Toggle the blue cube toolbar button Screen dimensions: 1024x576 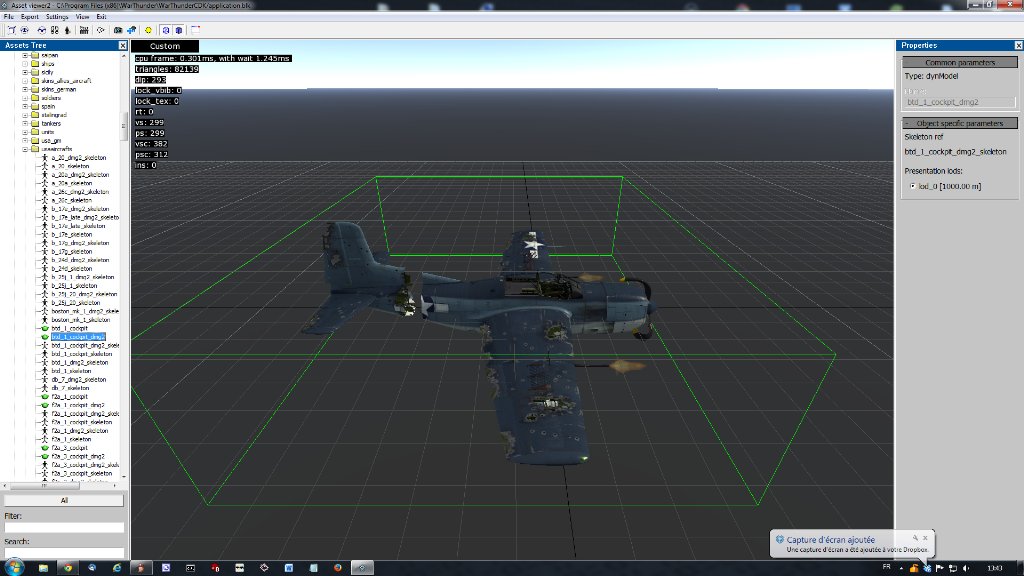tap(178, 30)
